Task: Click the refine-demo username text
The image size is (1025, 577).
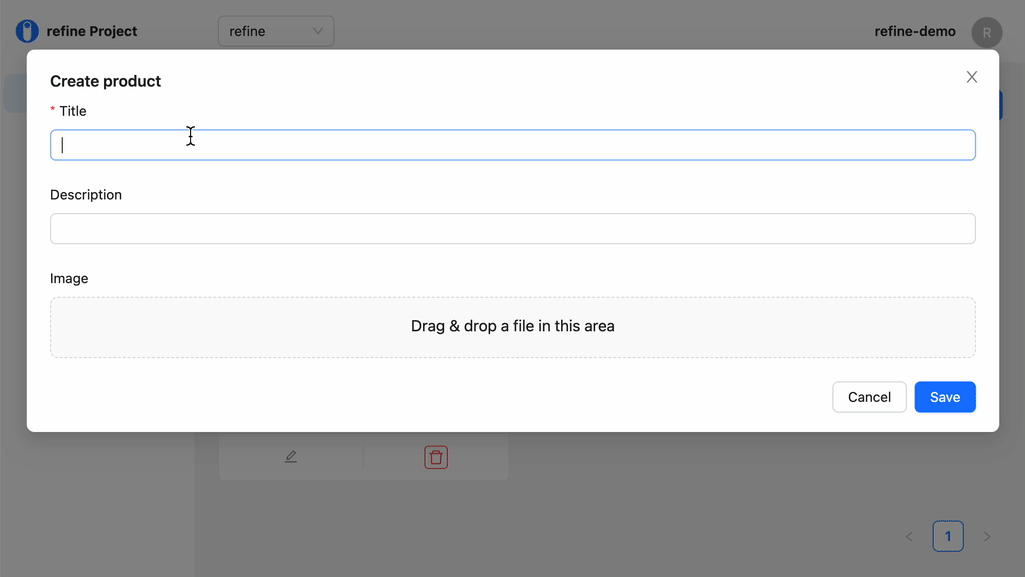Action: 915,31
